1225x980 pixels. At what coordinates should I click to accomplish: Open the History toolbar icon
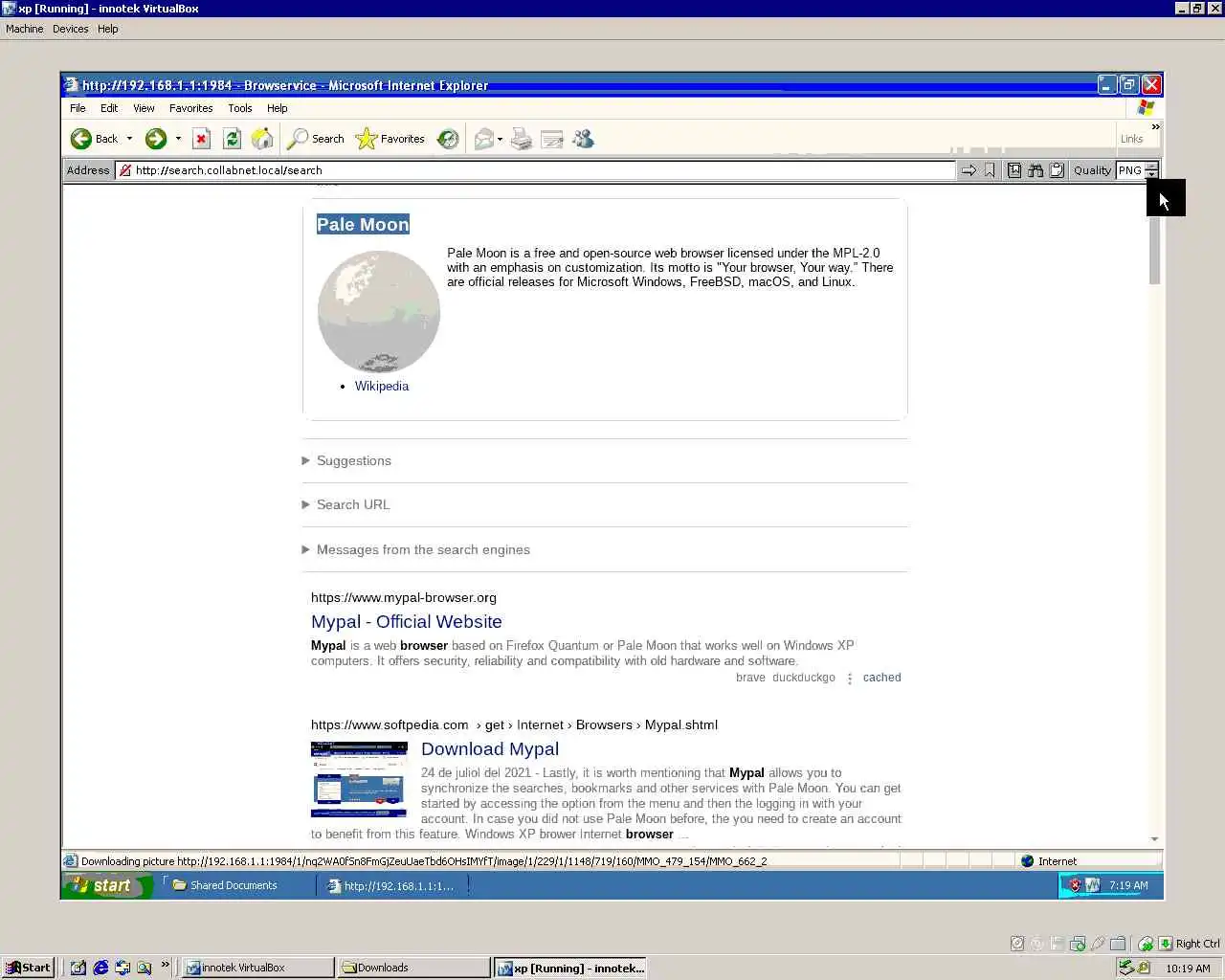[x=448, y=139]
